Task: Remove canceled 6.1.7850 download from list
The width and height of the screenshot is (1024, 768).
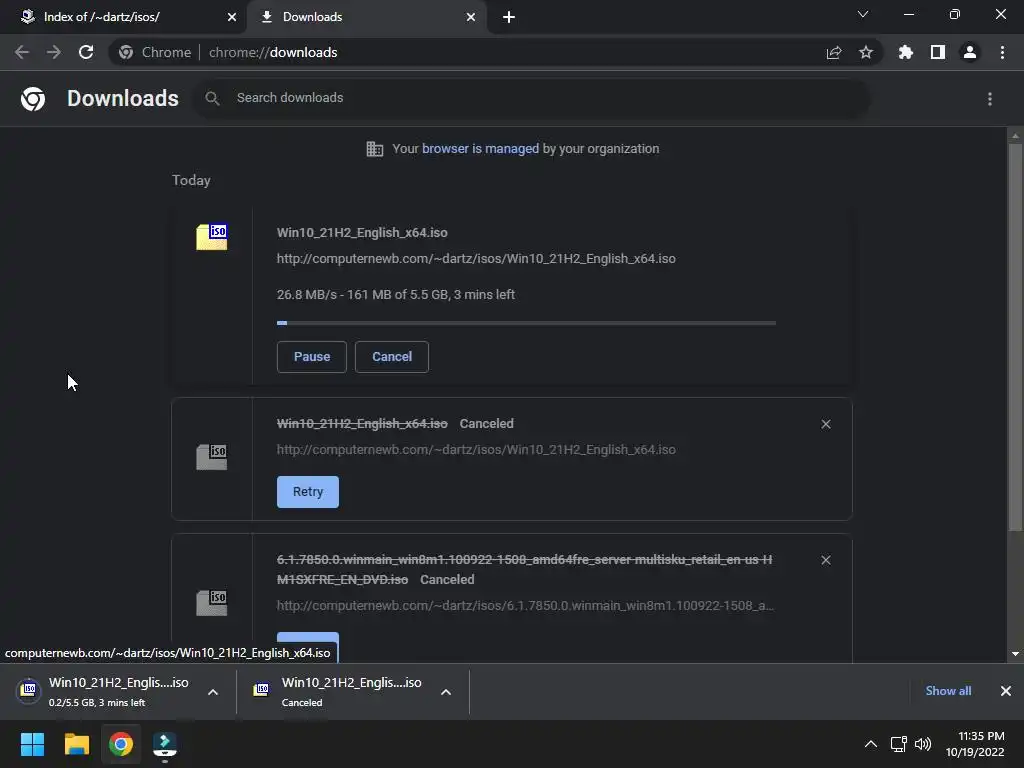Action: [x=826, y=560]
